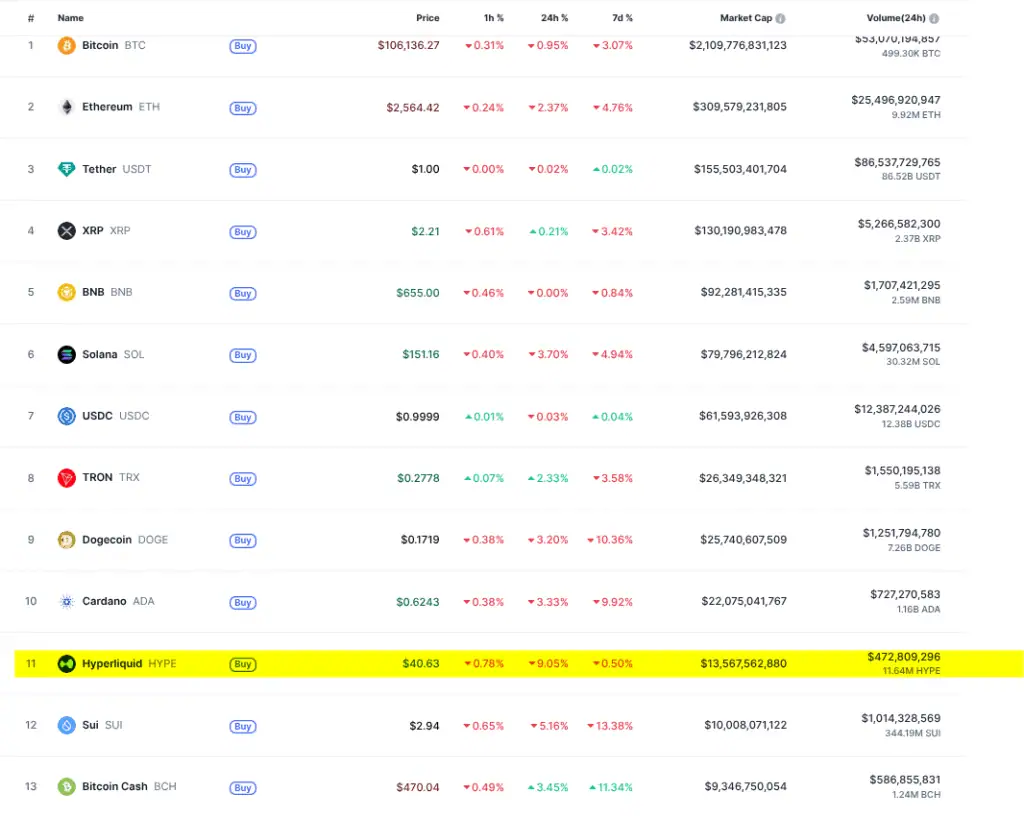
Task: Sort by the Market Cap column header
Action: click(x=746, y=18)
